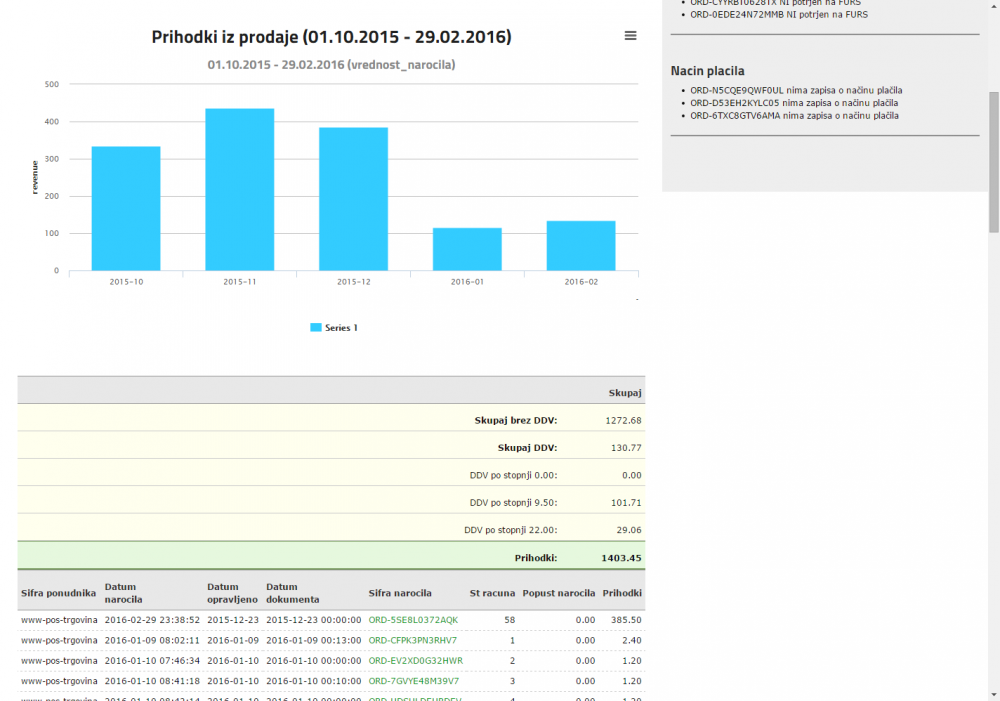Click the Datum narocila column header
The width and height of the screenshot is (1000, 701).
pyautogui.click(x=125, y=593)
